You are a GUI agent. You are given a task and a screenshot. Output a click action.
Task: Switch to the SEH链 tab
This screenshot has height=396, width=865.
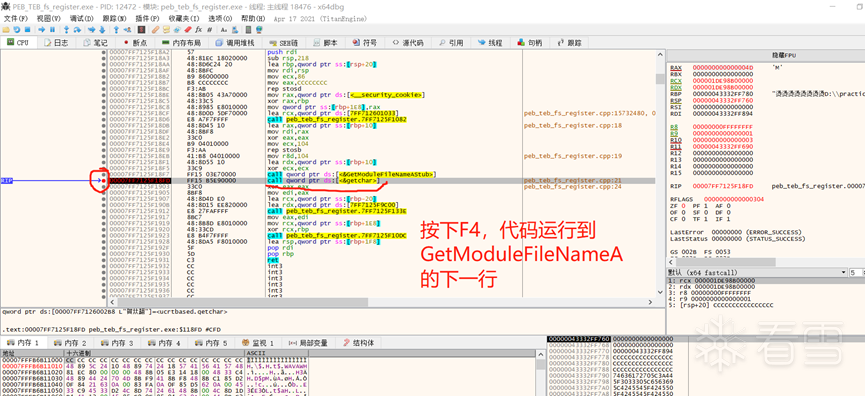(284, 42)
